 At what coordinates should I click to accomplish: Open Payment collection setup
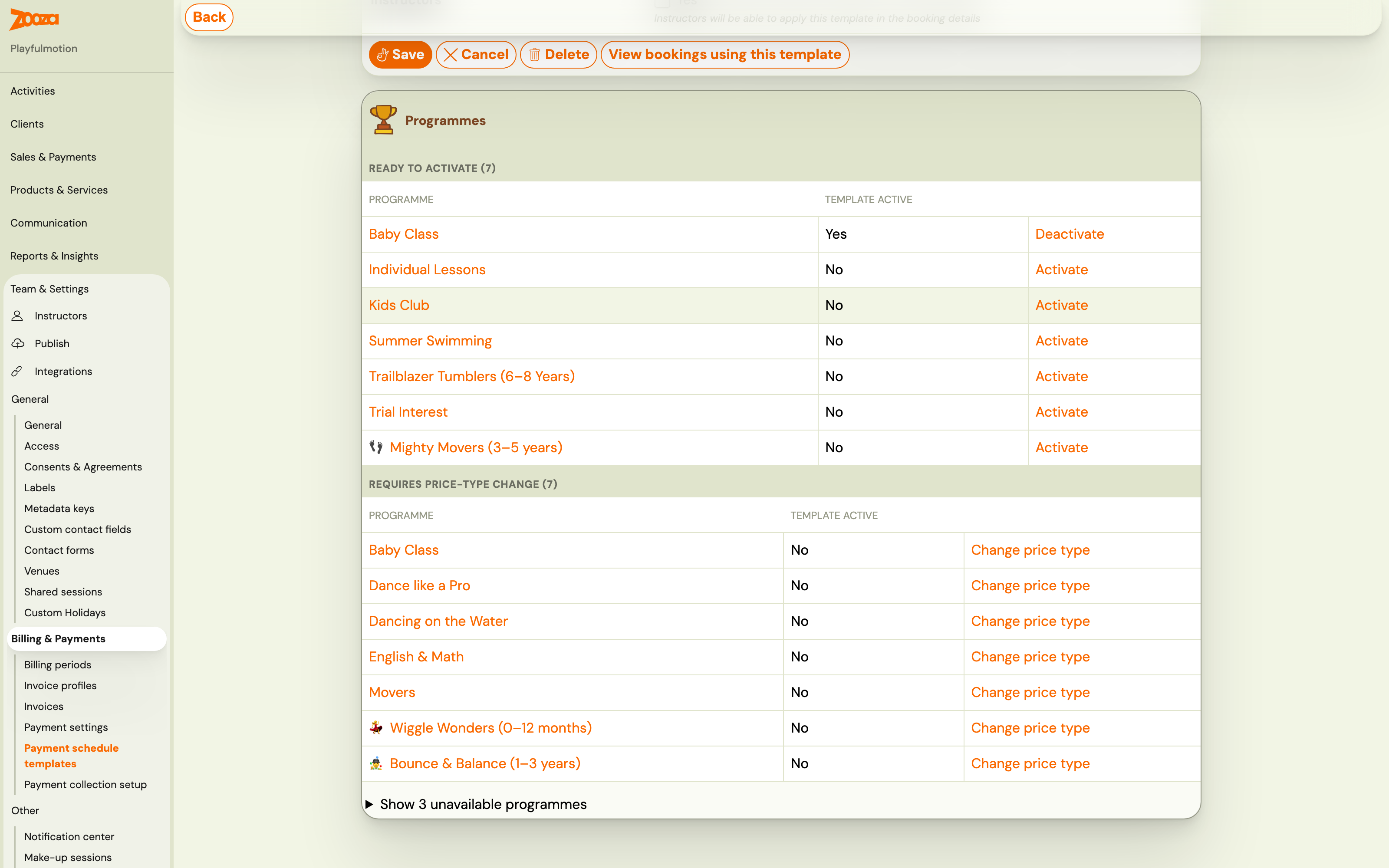click(86, 785)
